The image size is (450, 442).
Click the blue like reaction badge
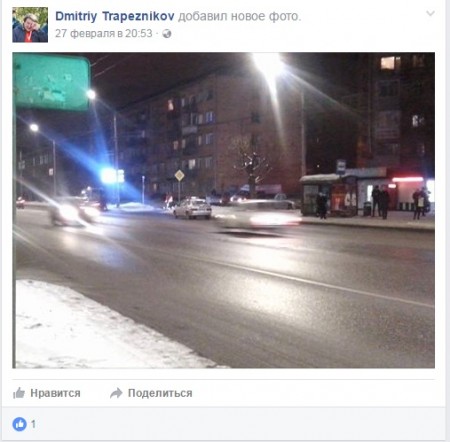coord(20,424)
